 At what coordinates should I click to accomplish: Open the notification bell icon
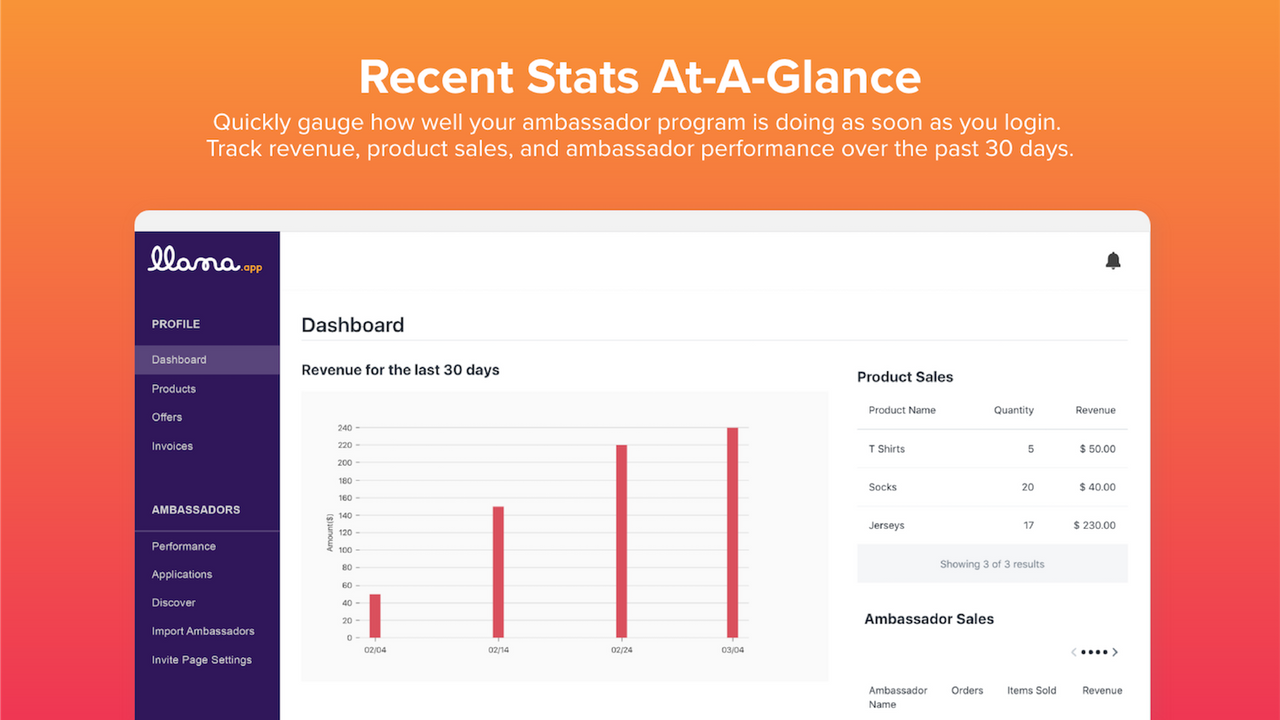pos(1113,260)
